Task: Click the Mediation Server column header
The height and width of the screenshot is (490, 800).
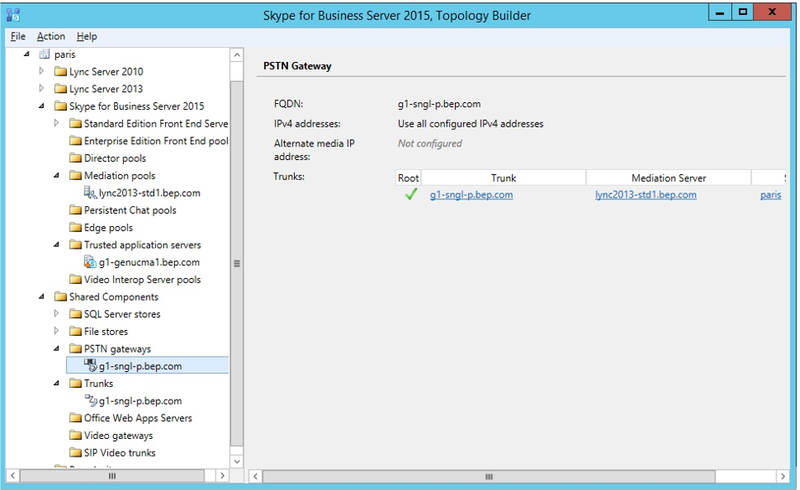Action: click(x=668, y=178)
